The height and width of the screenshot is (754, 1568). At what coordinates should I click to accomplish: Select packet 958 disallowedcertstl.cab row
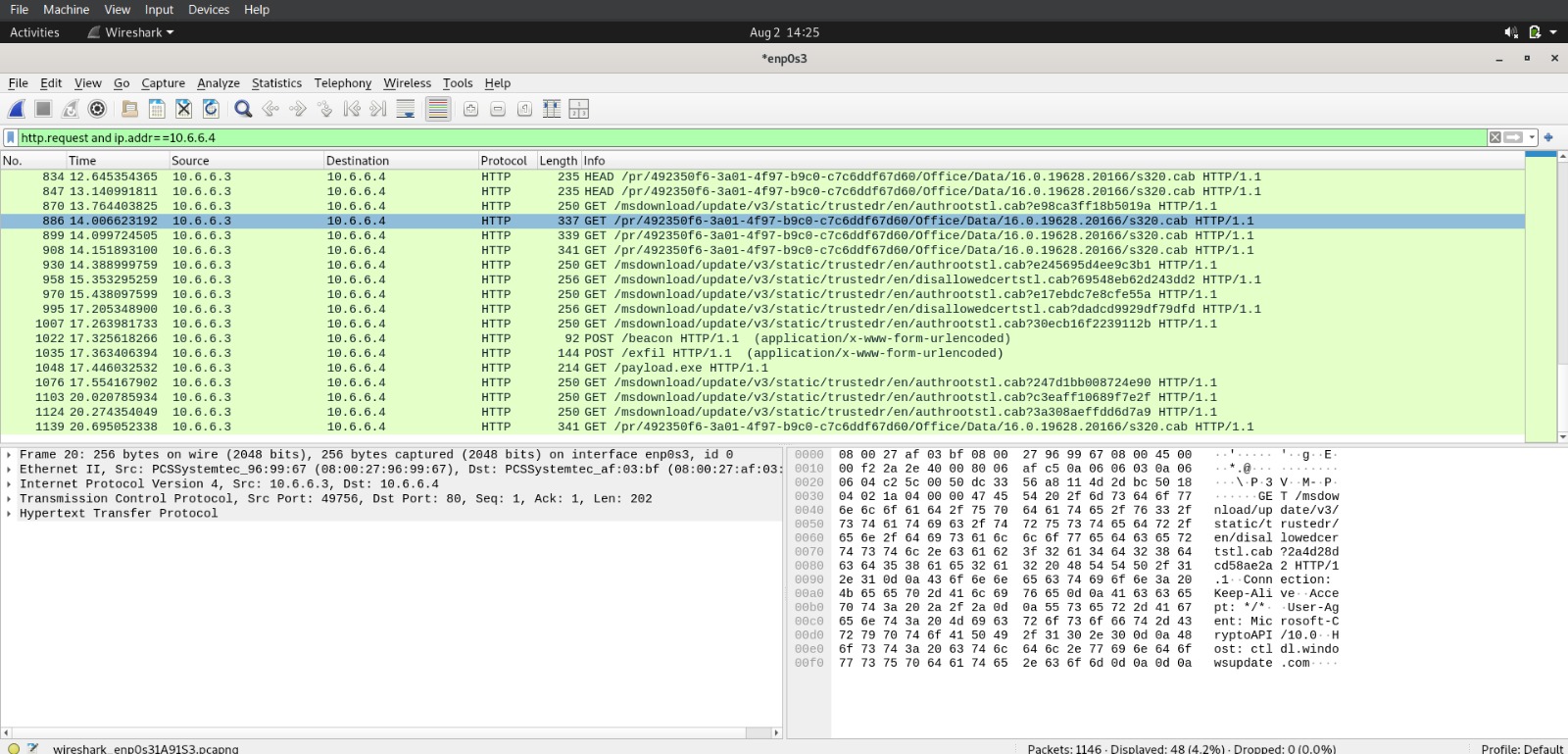tap(762, 279)
